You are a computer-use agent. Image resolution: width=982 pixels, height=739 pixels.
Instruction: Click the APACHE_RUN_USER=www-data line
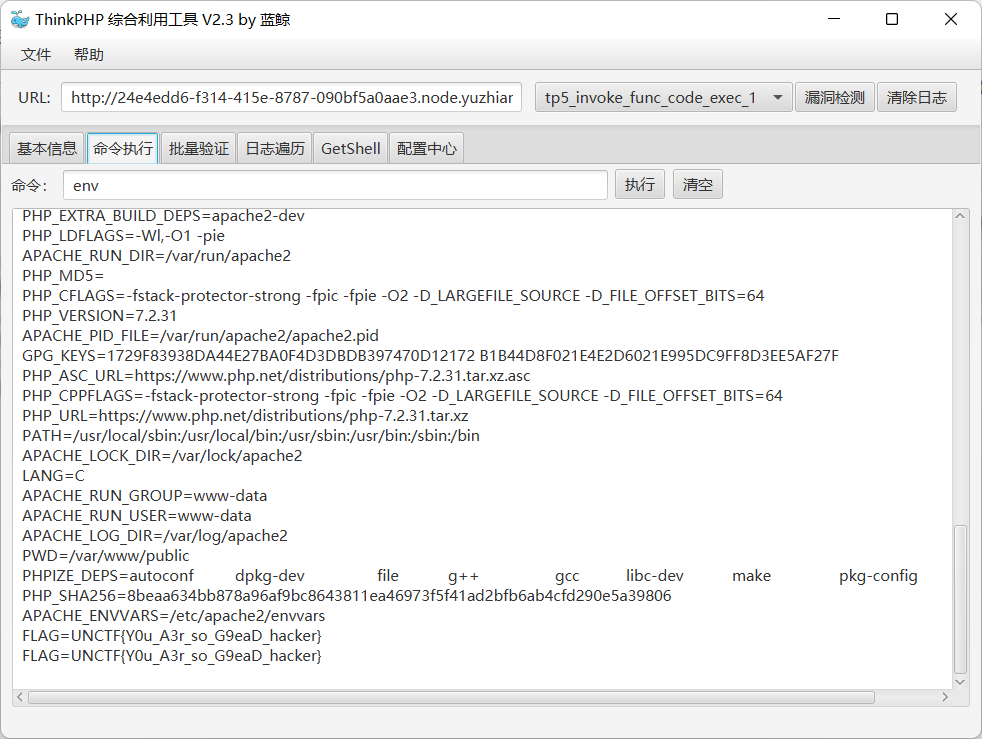[137, 515]
